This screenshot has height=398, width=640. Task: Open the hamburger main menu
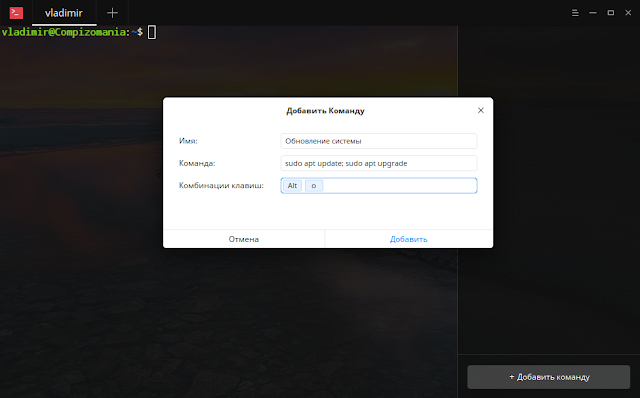tap(575, 13)
